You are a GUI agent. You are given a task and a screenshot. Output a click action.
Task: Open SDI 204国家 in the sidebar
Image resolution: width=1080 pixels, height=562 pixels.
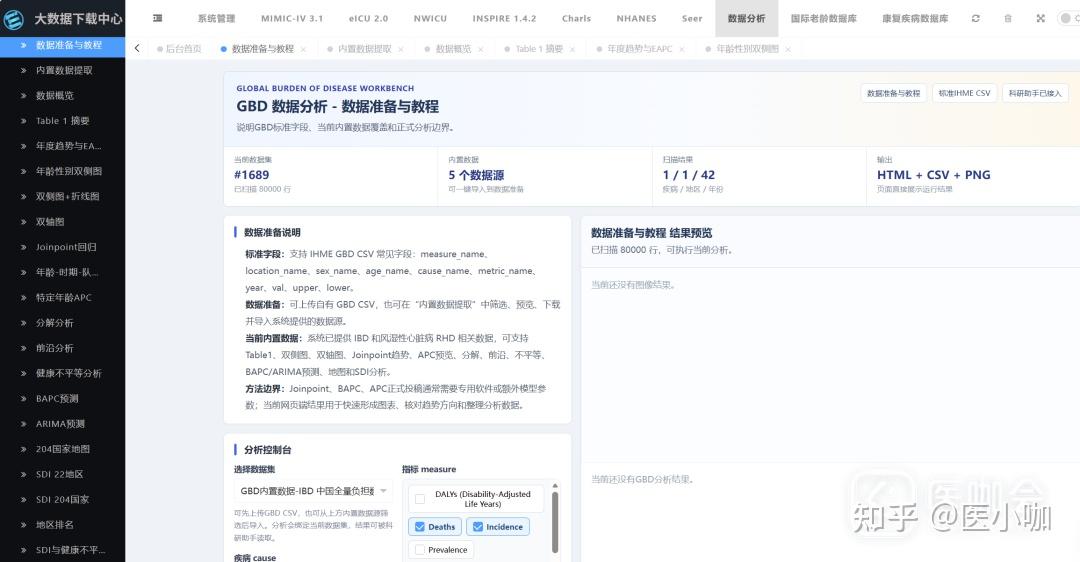62,499
